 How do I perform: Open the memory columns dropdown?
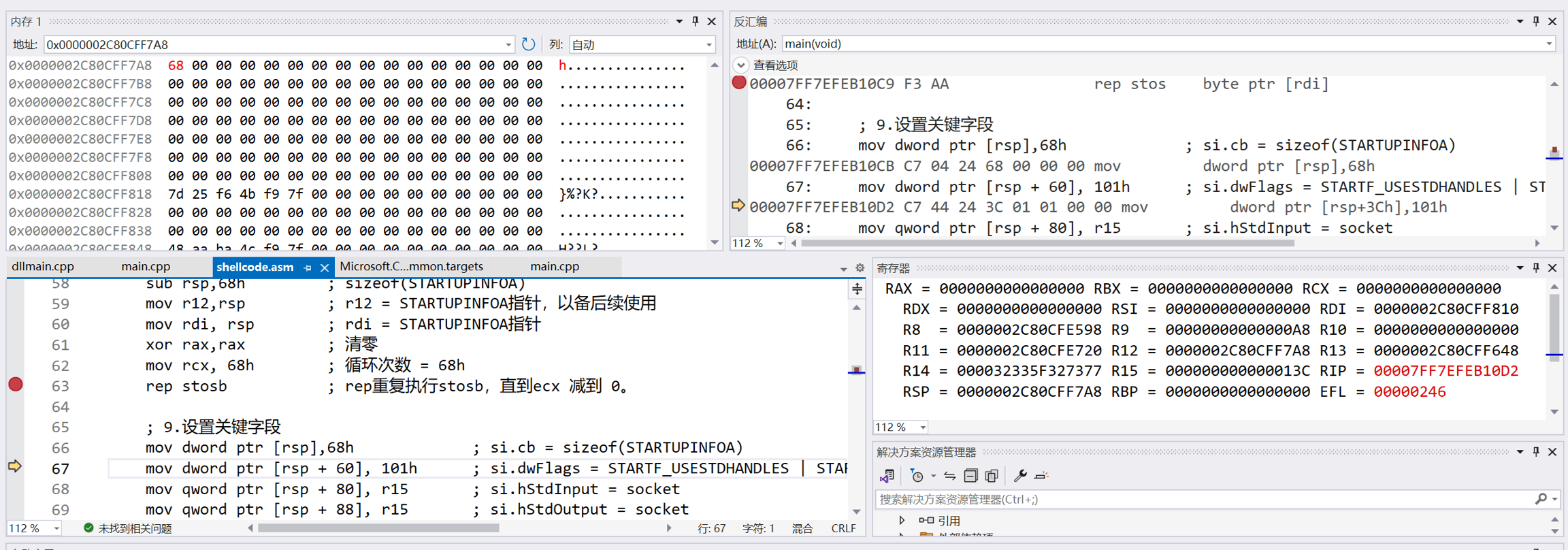(708, 45)
